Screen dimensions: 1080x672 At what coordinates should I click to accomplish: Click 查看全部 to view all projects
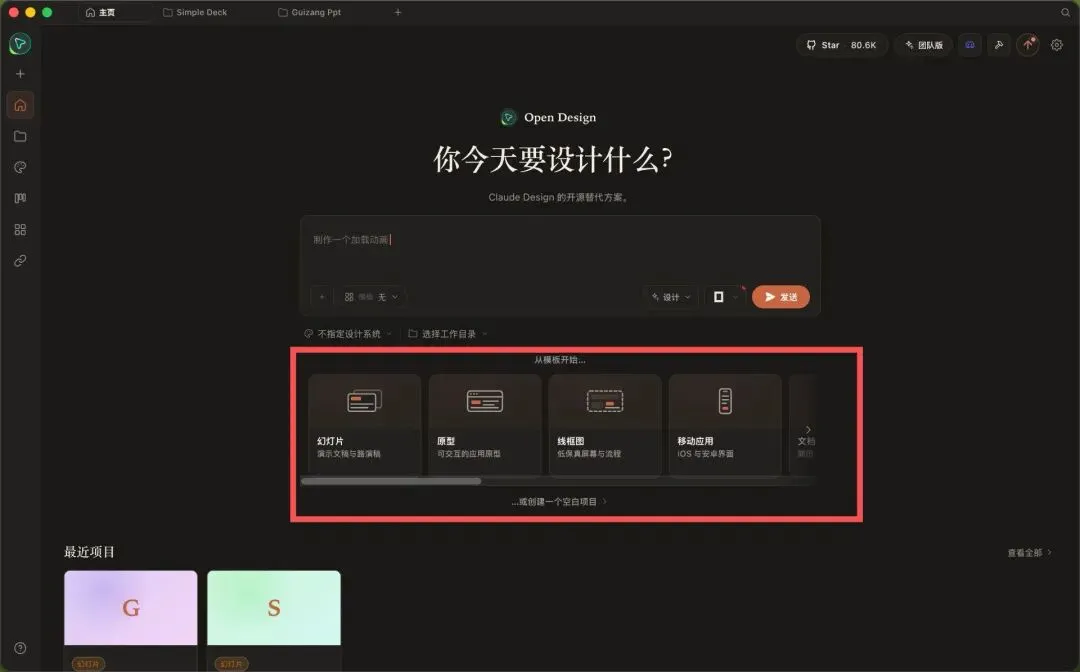click(x=1029, y=553)
